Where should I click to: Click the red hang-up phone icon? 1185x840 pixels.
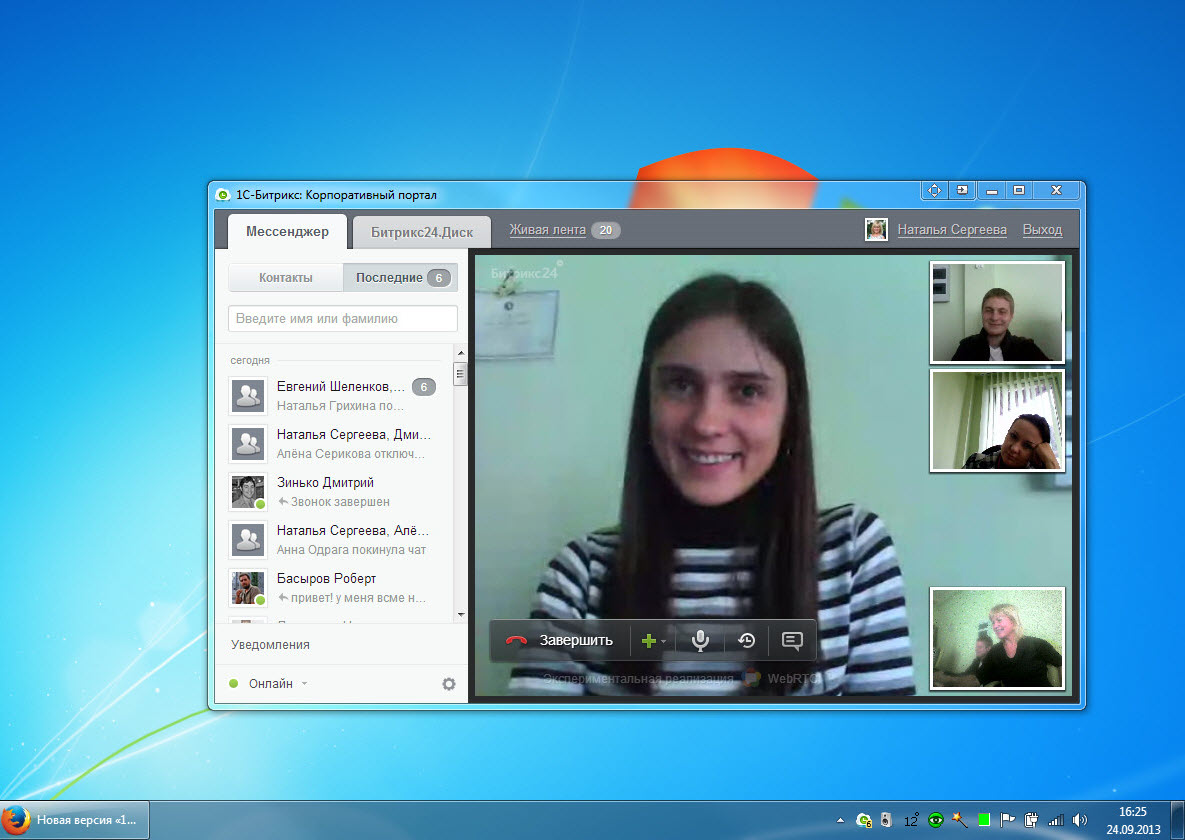pos(516,640)
